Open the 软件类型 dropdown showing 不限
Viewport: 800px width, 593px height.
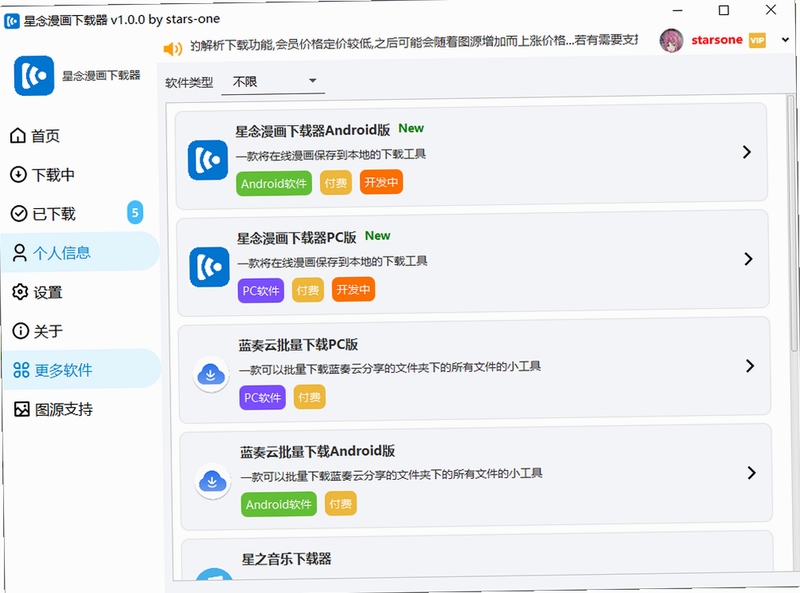coord(273,82)
